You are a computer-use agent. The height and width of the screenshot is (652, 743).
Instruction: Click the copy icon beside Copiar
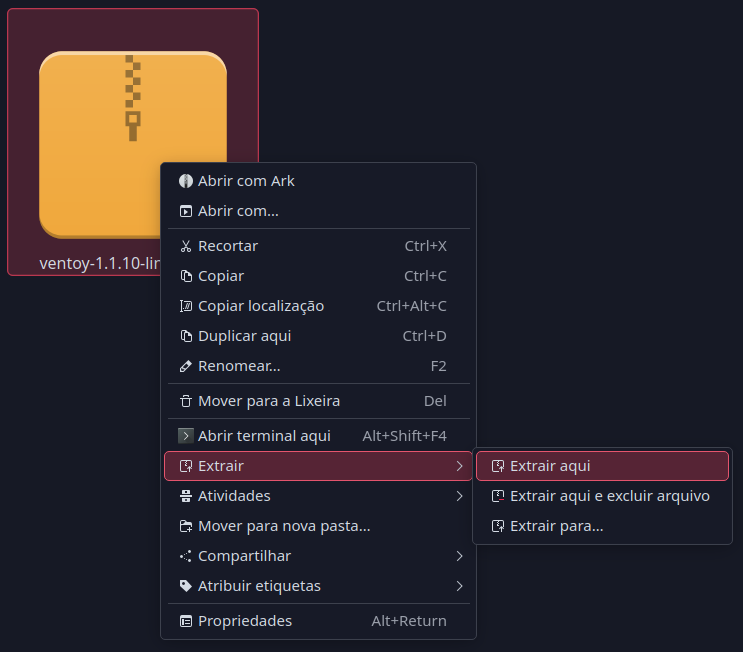(x=185, y=276)
